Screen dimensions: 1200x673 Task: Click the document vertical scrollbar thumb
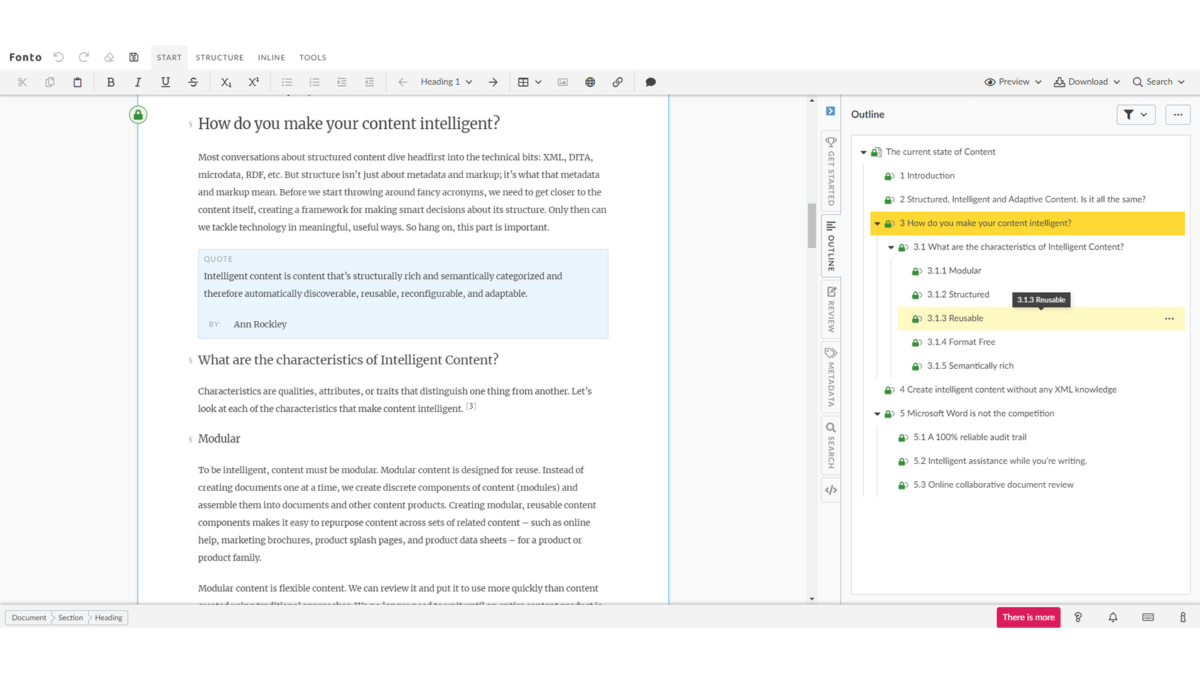click(812, 225)
